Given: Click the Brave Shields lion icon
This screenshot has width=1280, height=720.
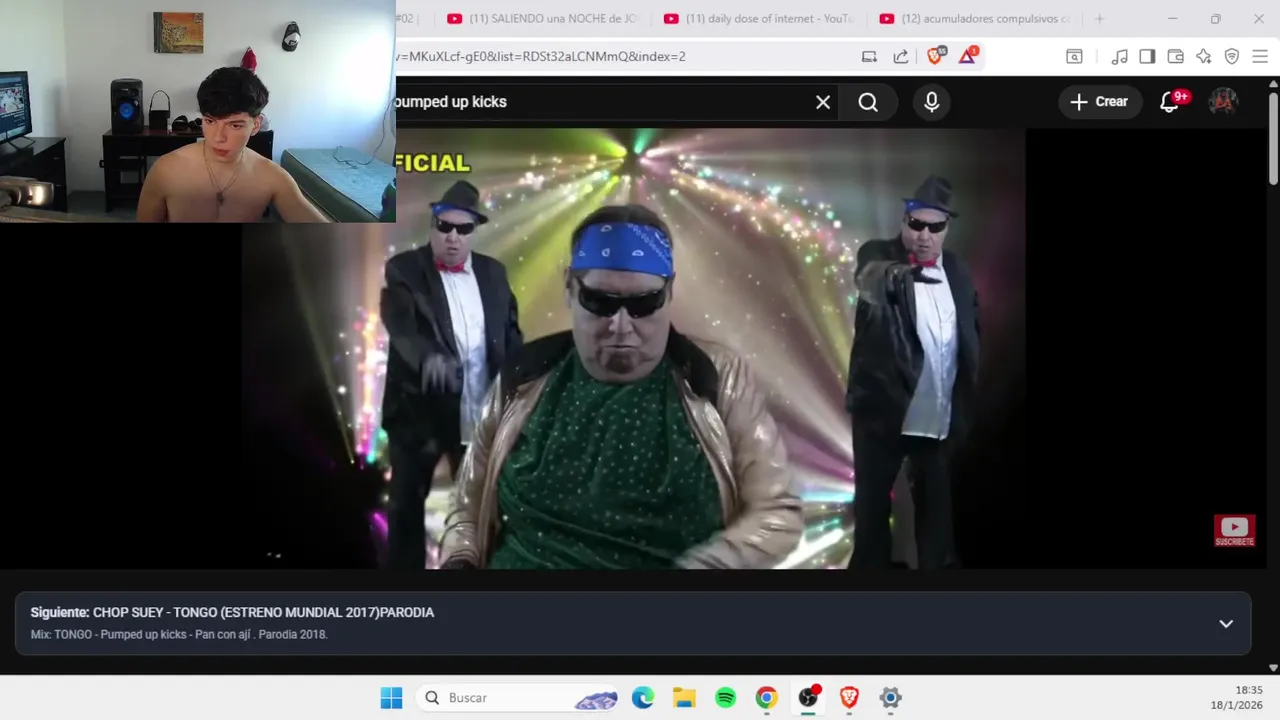Looking at the screenshot, I should [x=935, y=56].
